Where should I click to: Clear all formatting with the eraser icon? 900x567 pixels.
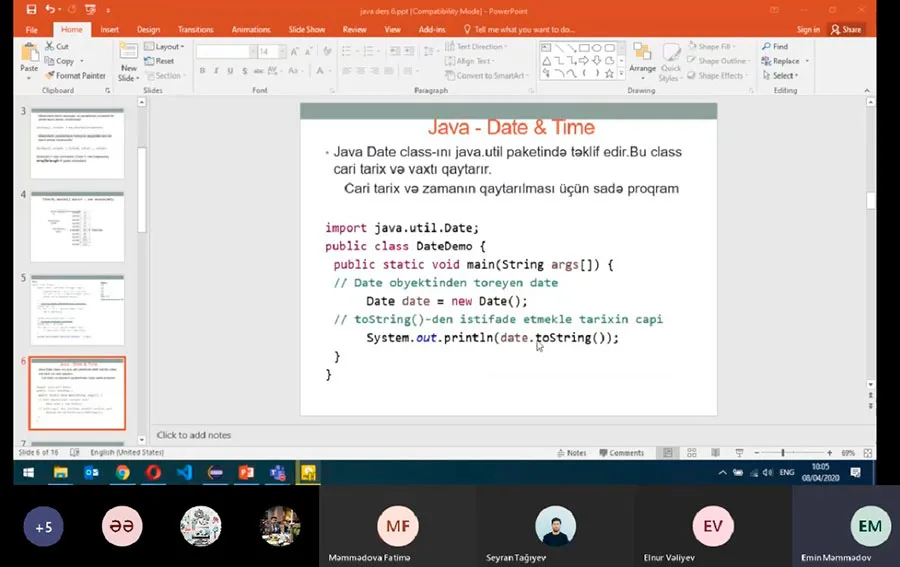click(x=327, y=52)
